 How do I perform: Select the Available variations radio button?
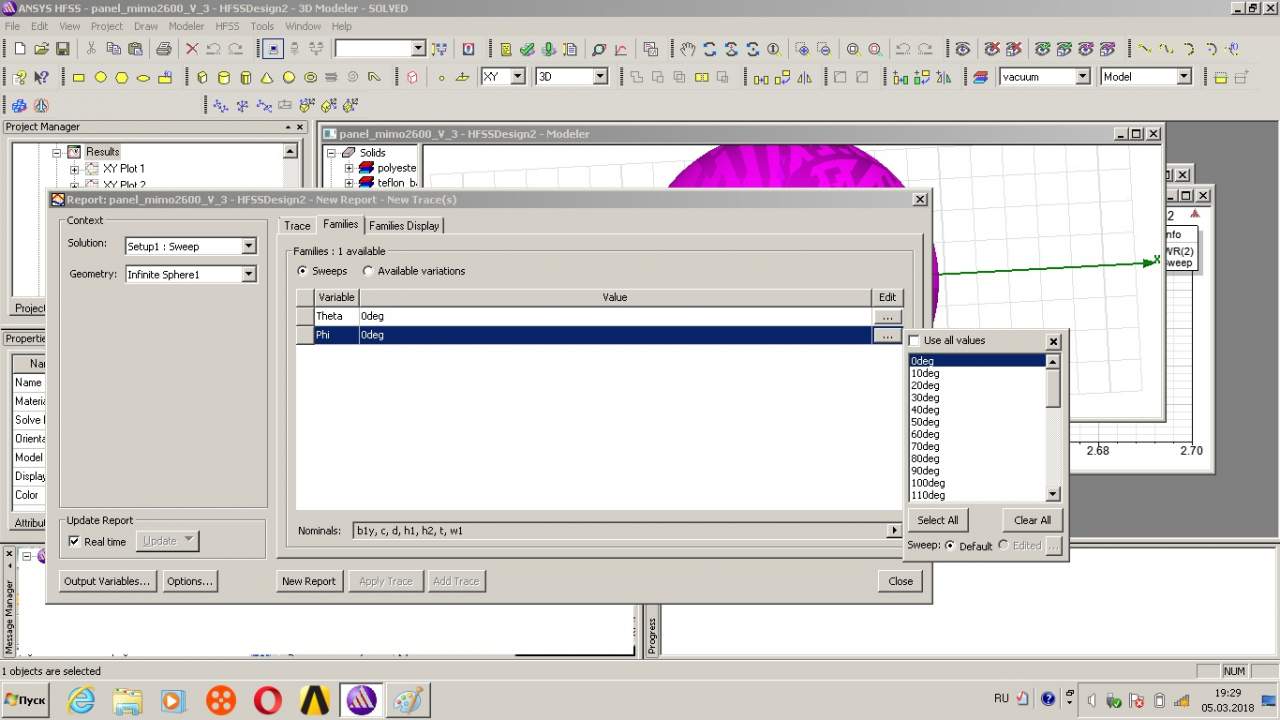click(369, 271)
